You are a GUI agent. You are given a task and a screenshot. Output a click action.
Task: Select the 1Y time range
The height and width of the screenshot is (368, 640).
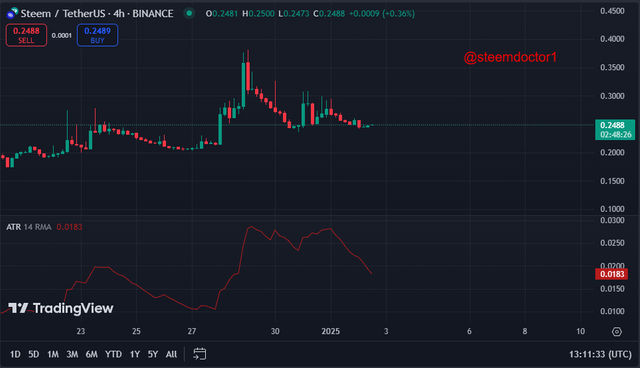(x=135, y=354)
